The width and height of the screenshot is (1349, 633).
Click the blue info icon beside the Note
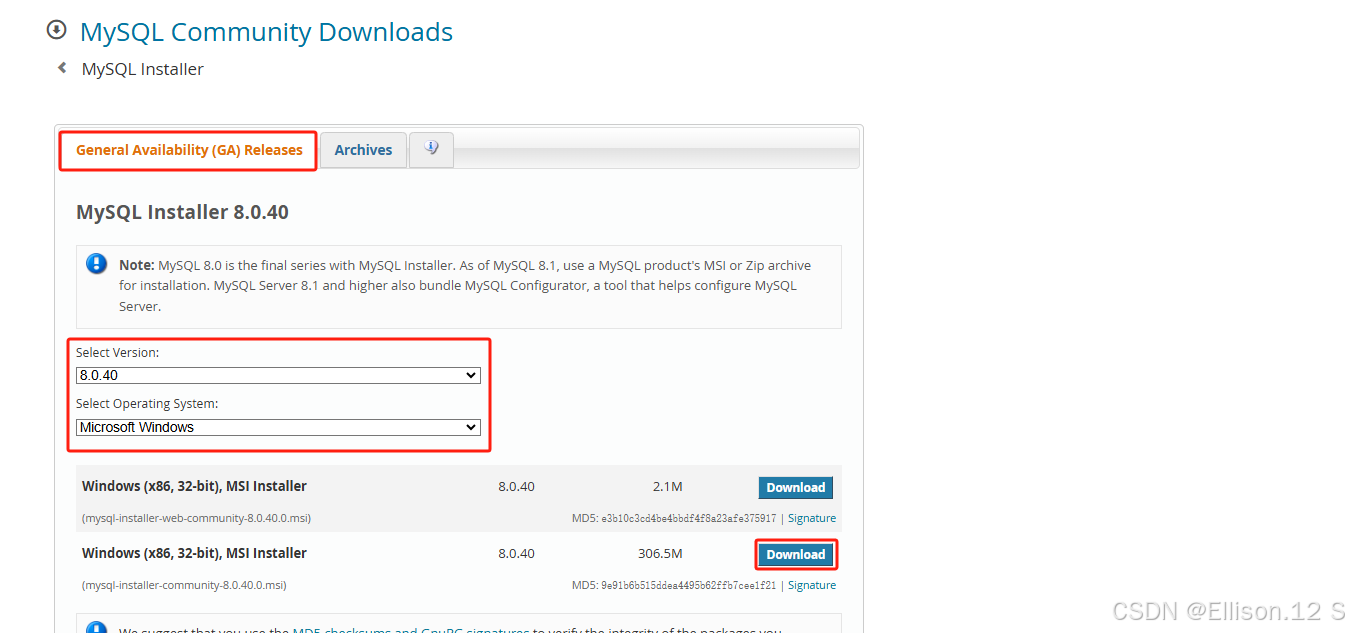(96, 264)
